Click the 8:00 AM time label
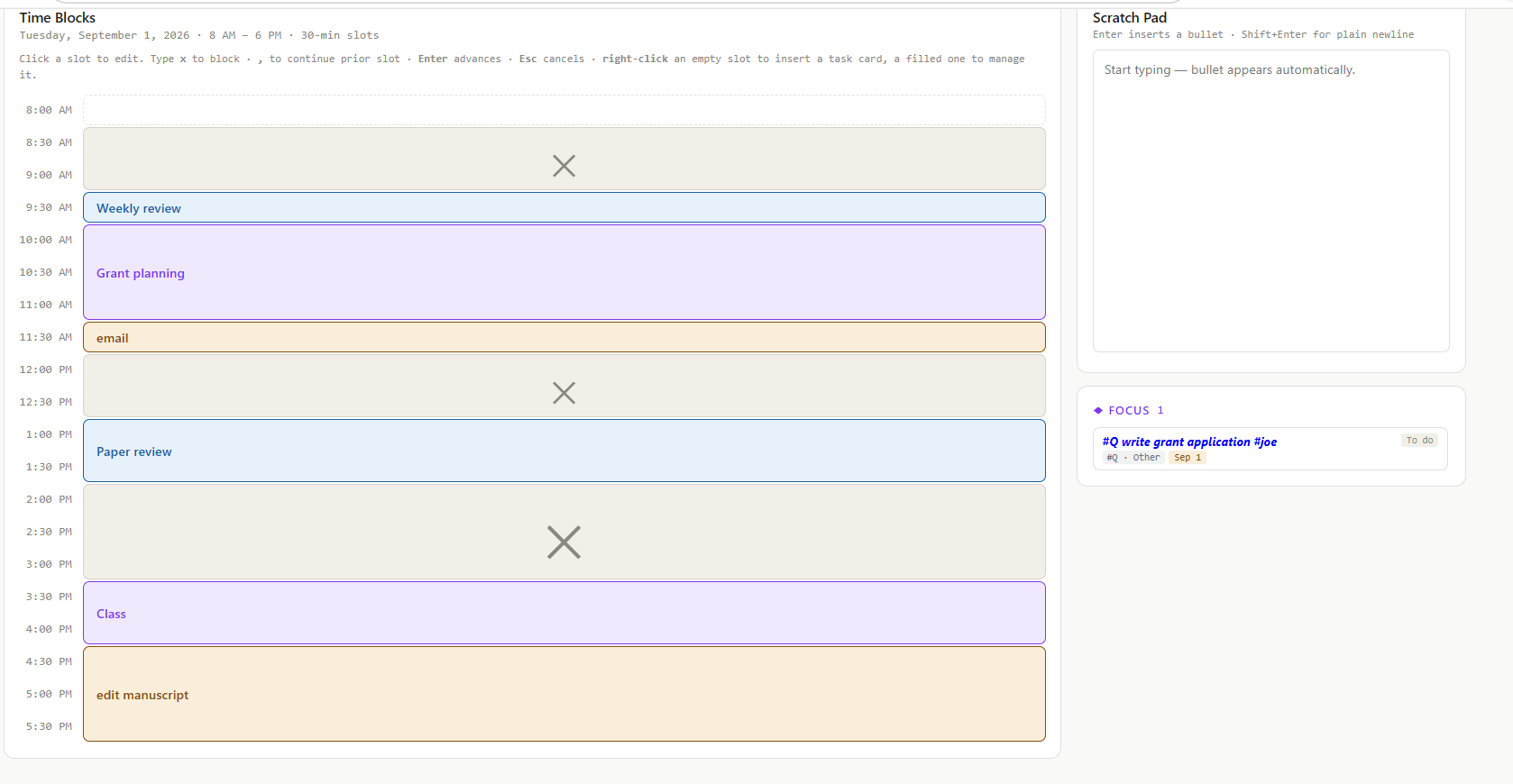Viewport: 1513px width, 784px height. (x=49, y=110)
